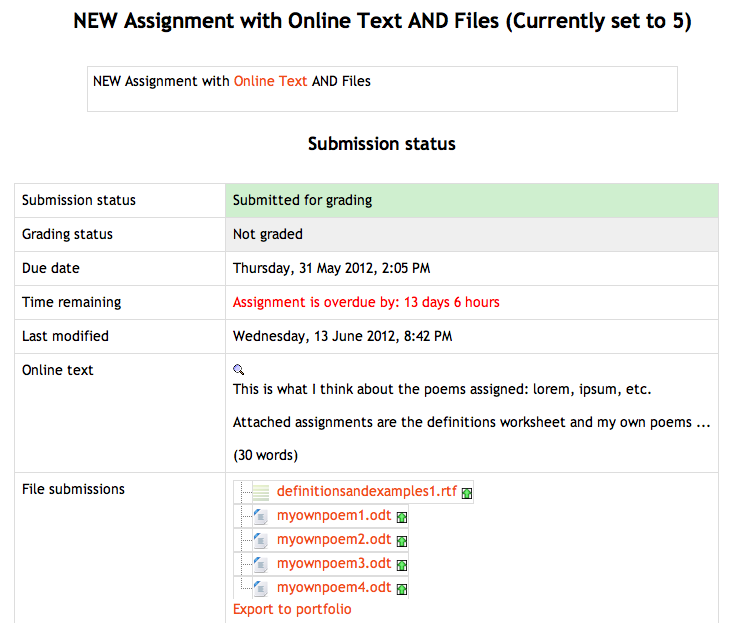Open the myownpoem4.odt file link

[334, 587]
